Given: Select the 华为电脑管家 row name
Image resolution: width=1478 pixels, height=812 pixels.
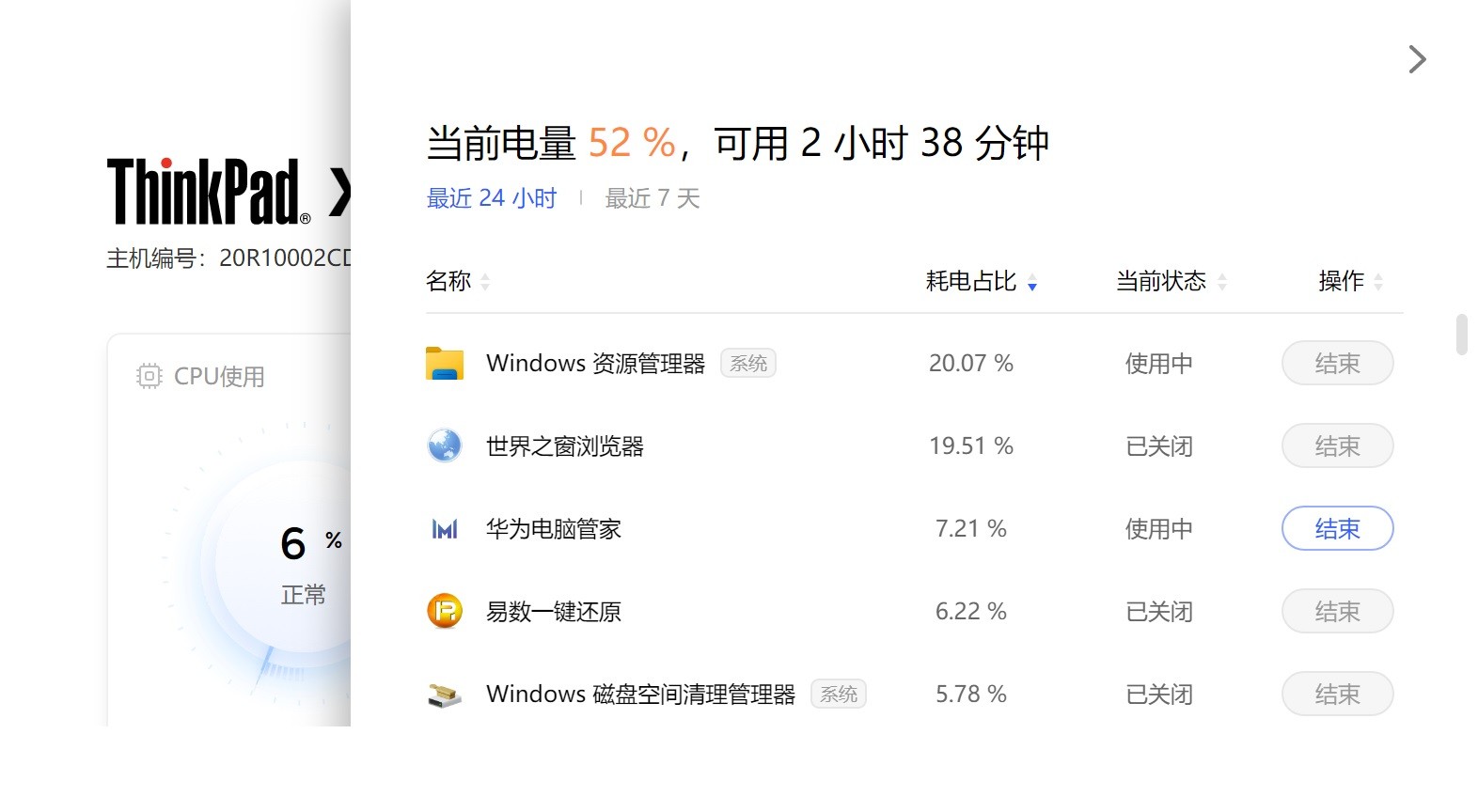Looking at the screenshot, I should pos(554,529).
